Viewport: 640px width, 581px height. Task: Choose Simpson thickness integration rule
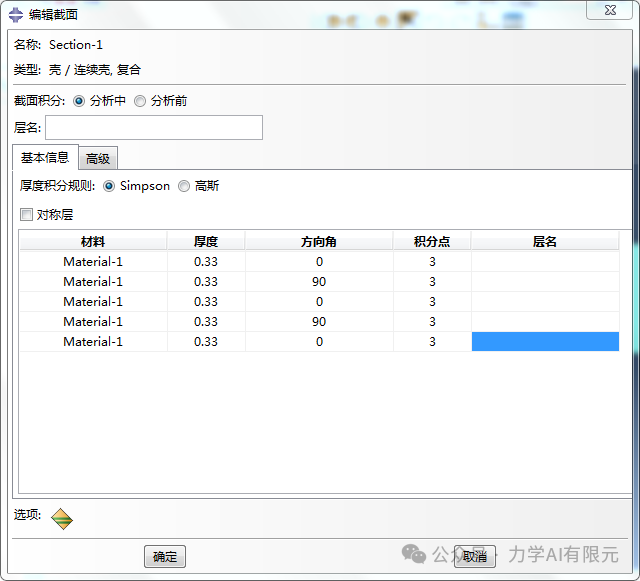click(109, 186)
